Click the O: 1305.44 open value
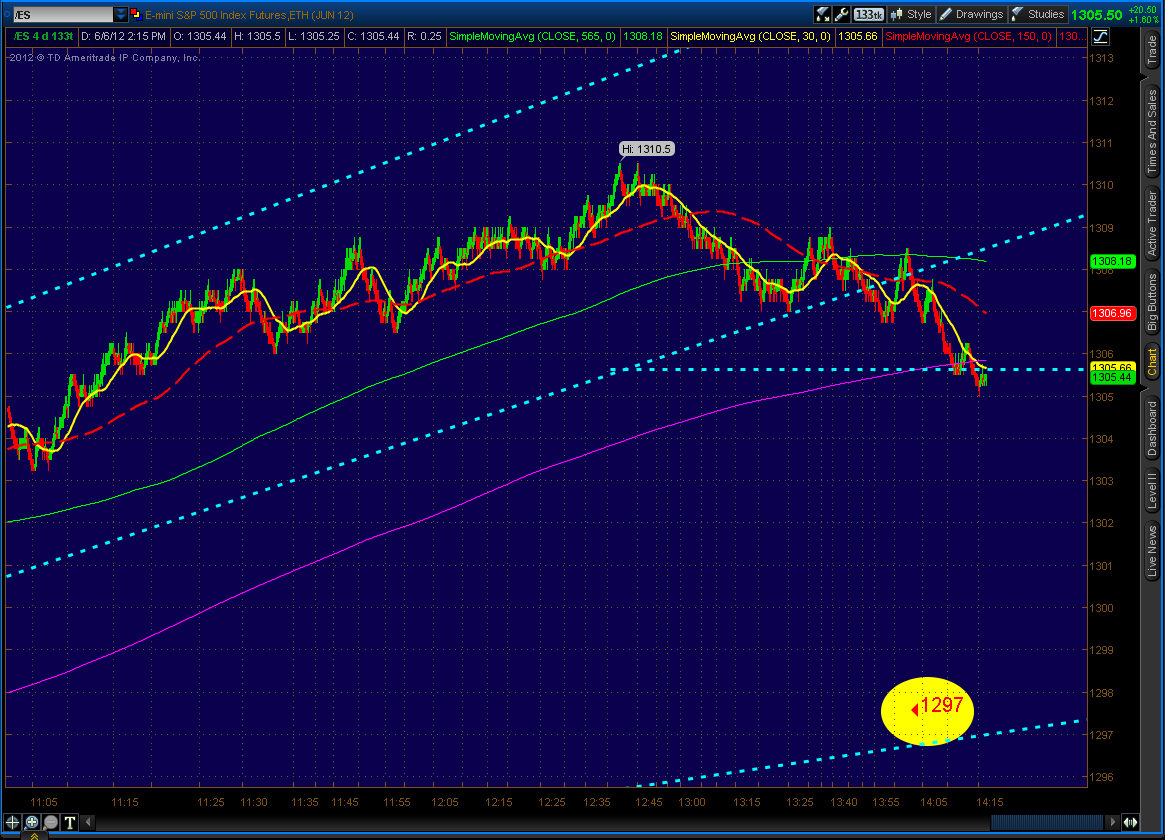The width and height of the screenshot is (1165, 840). 200,36
